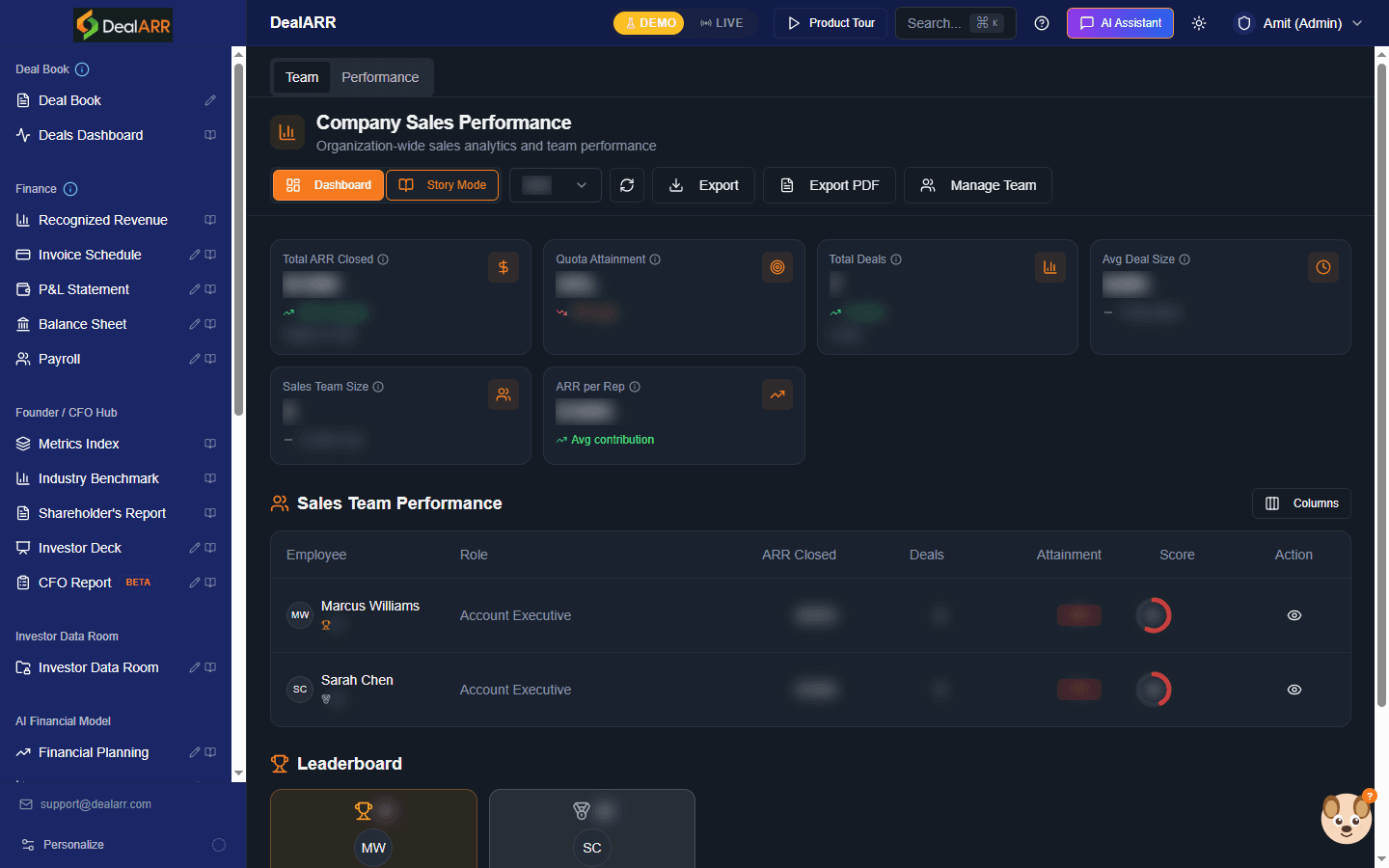Click the main page vertical scrollbar
This screenshot has height=868, width=1389.
point(1381,386)
